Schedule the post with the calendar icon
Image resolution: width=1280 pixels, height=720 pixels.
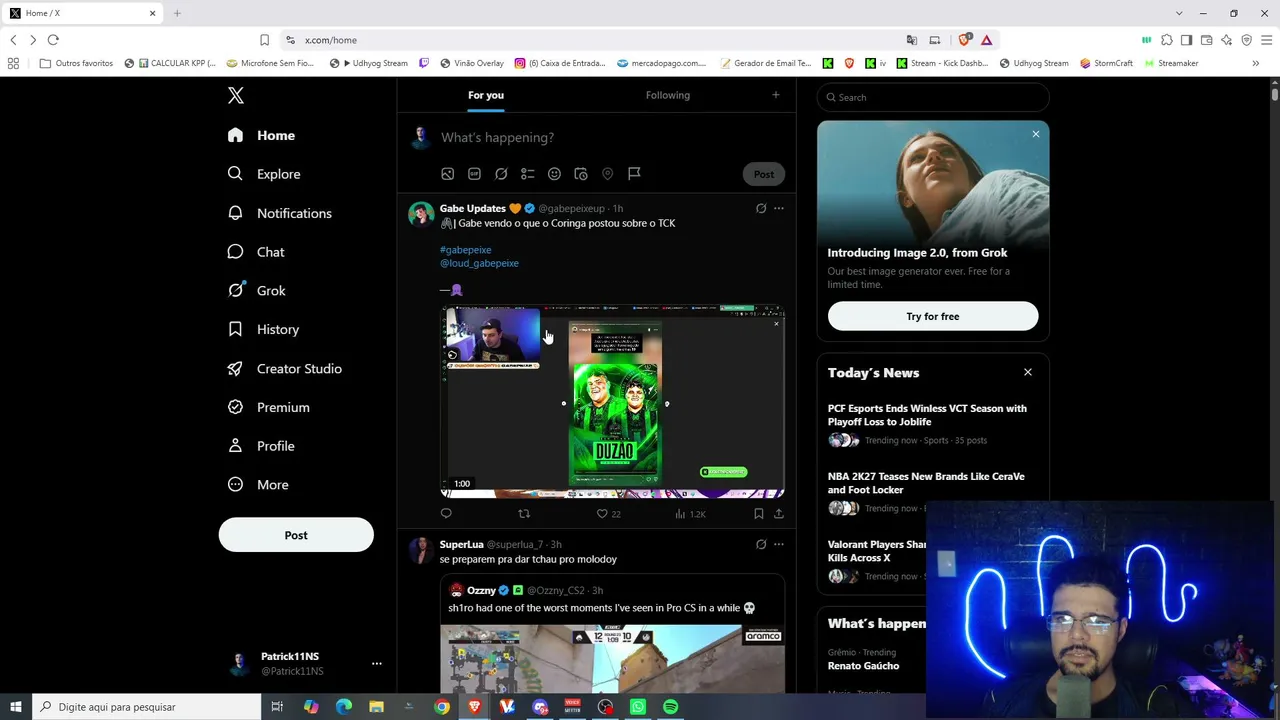581,174
